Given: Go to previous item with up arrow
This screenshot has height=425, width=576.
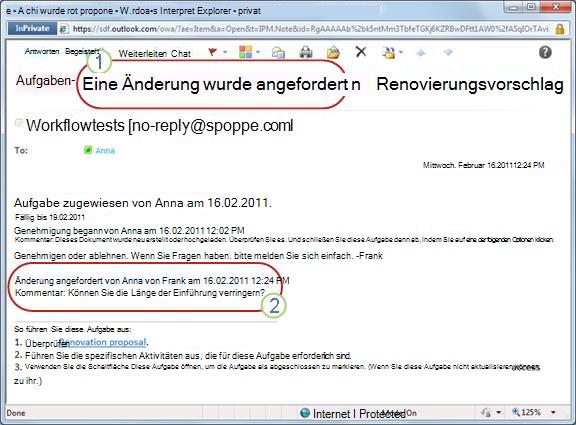Looking at the screenshot, I should 421,53.
